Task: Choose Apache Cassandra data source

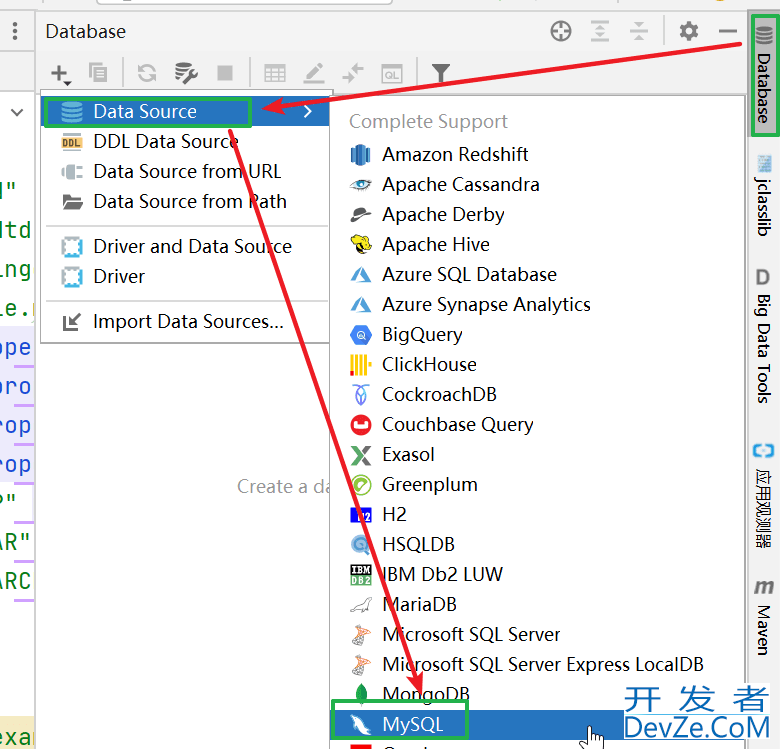Action: 537,185
